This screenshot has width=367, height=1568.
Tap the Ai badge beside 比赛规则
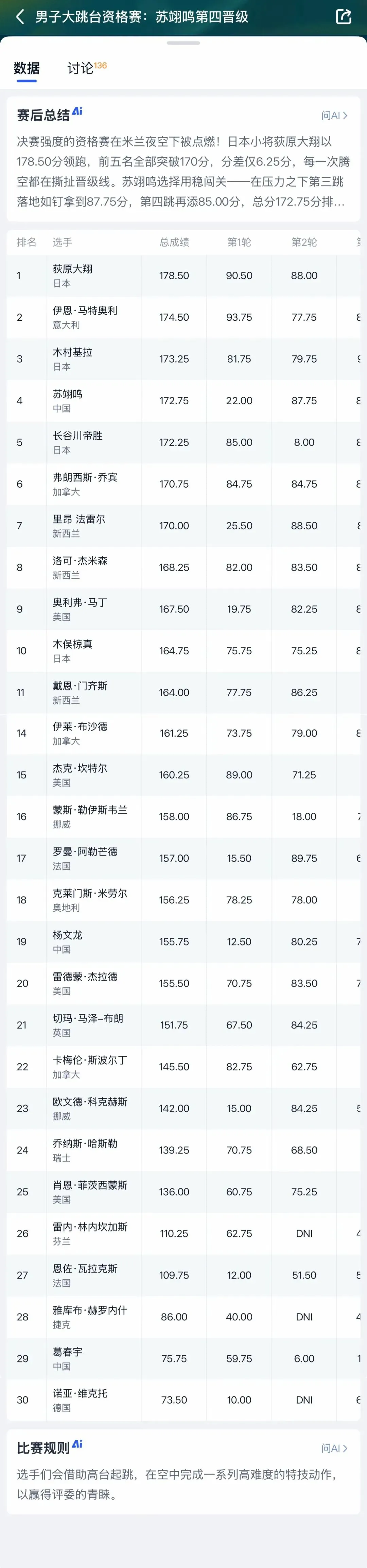77,1444
